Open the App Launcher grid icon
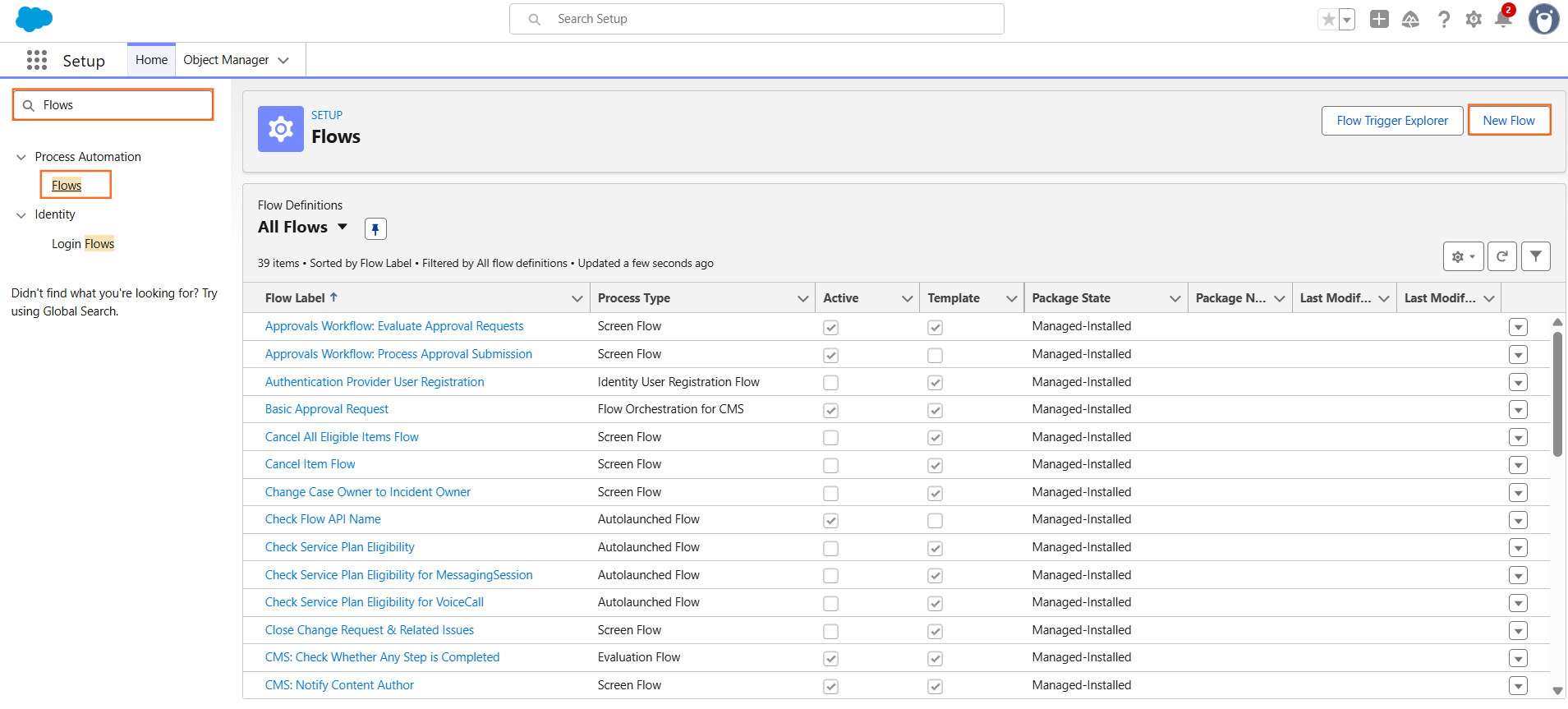The width and height of the screenshot is (1568, 709). click(x=37, y=60)
